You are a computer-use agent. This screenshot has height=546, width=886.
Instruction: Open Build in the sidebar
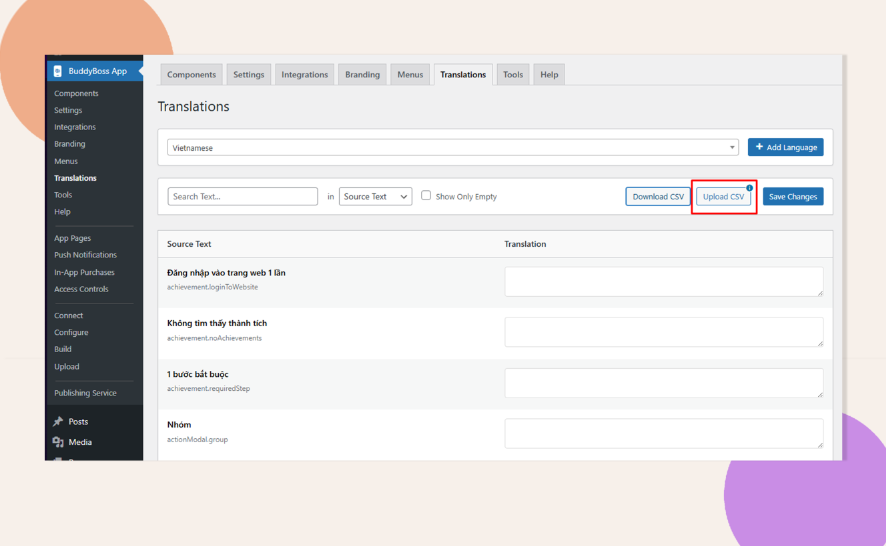coord(63,349)
